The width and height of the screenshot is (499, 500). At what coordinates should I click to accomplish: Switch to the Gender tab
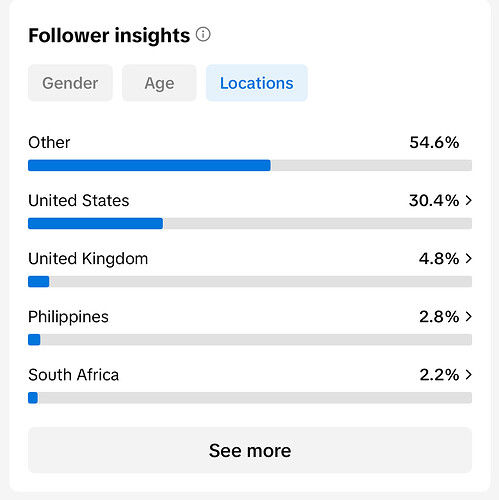[70, 83]
